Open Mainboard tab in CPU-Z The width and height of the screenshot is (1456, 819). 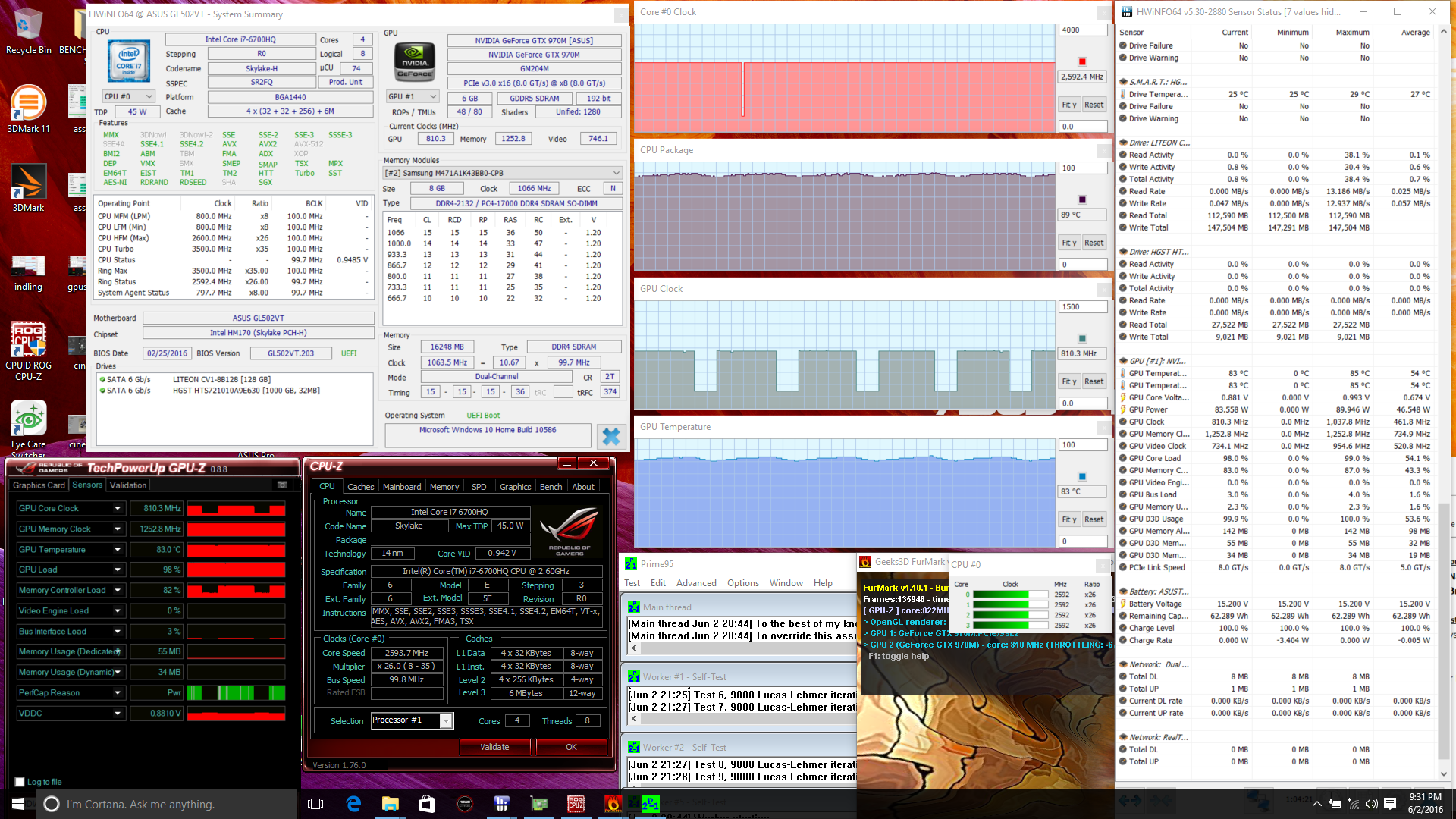(x=402, y=487)
